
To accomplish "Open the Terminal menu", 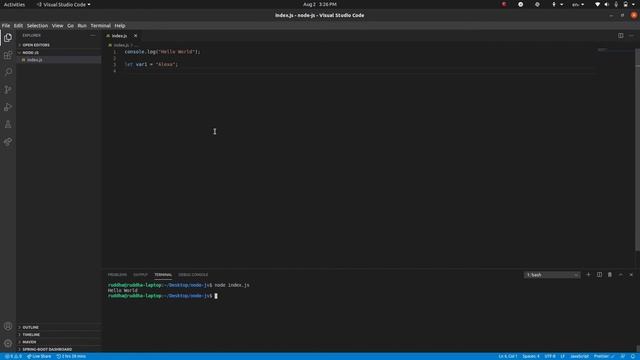I will (x=100, y=26).
